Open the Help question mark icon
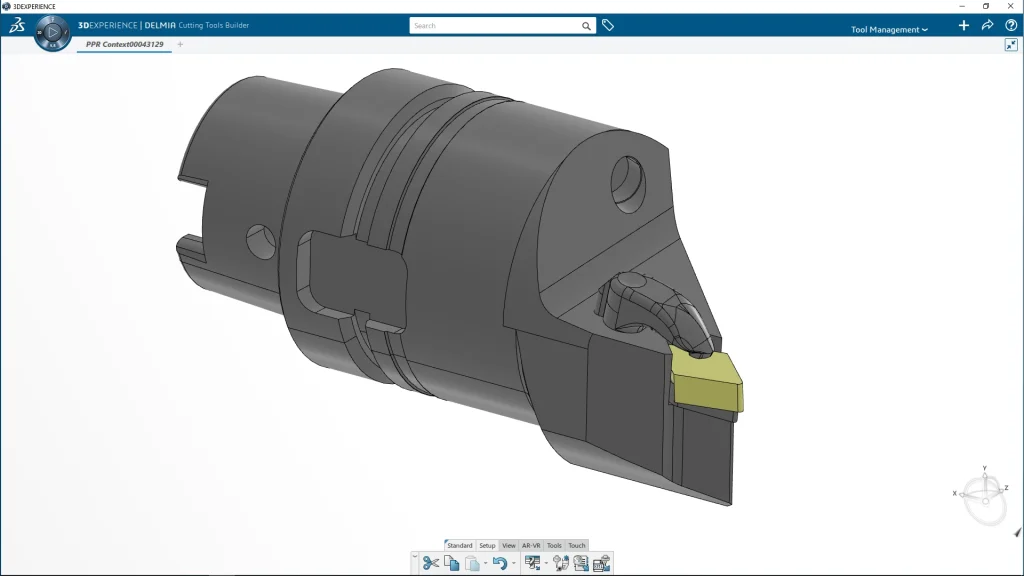Viewport: 1024px width, 576px height. (1011, 25)
